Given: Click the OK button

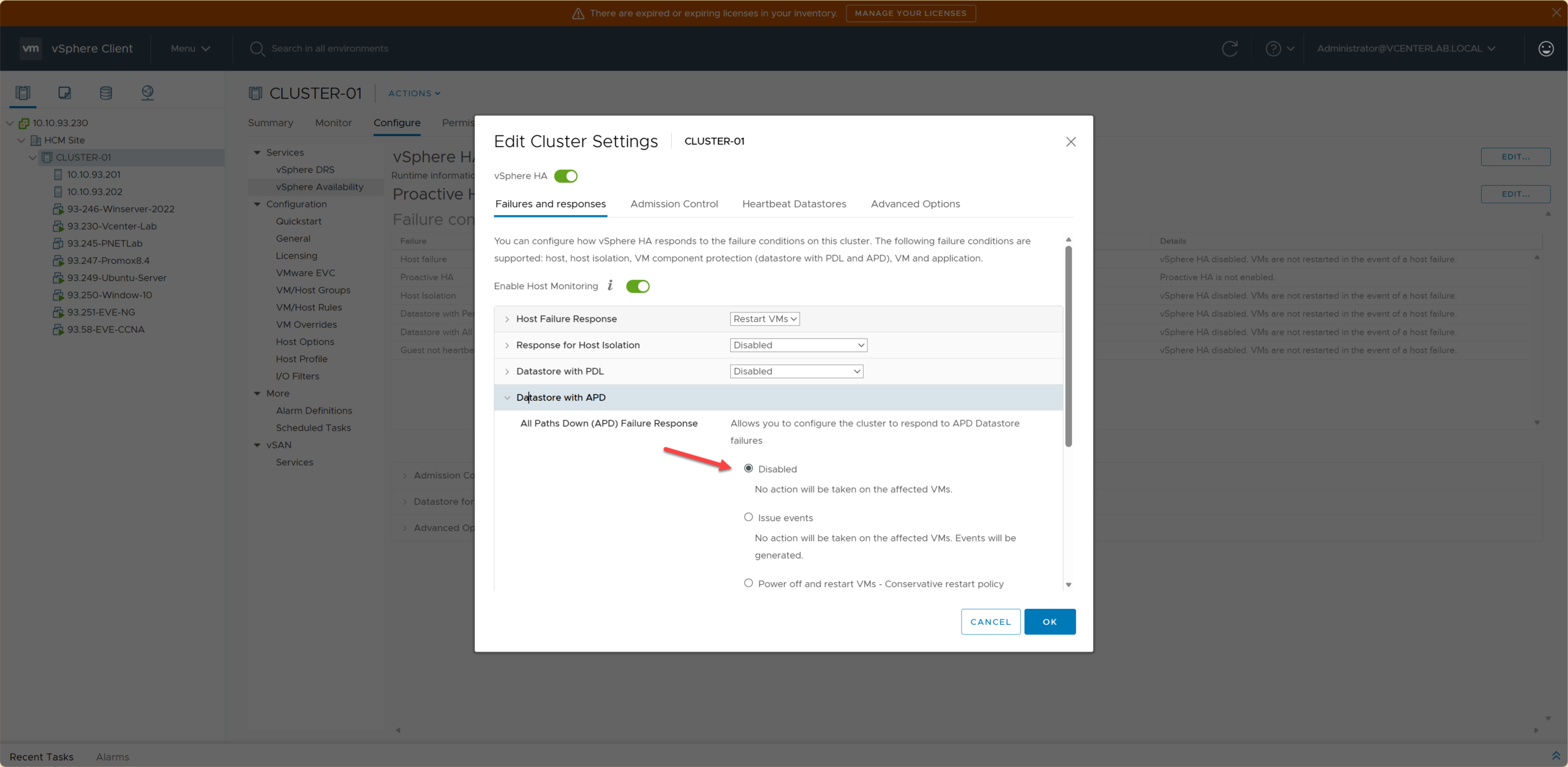Looking at the screenshot, I should click(x=1049, y=622).
